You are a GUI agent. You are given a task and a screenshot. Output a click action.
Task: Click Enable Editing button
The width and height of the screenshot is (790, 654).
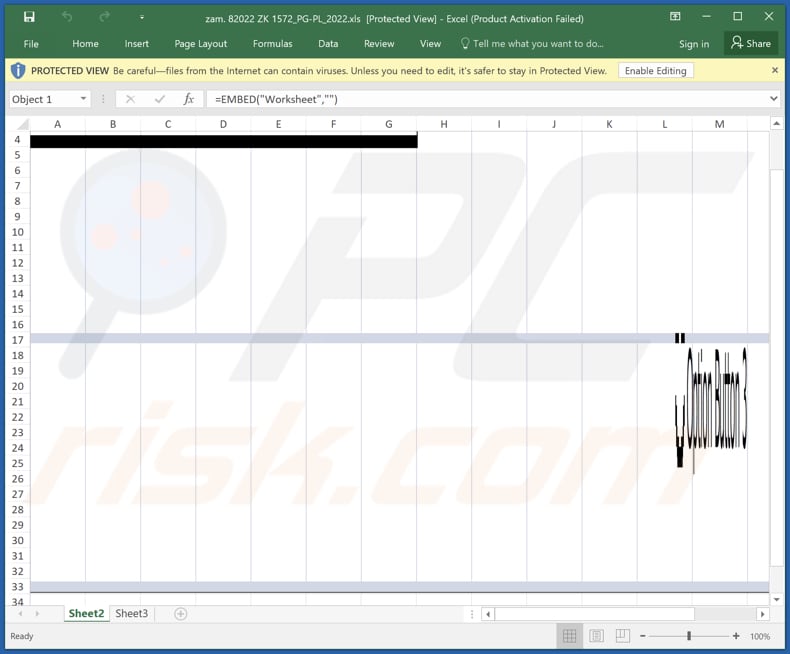click(655, 71)
